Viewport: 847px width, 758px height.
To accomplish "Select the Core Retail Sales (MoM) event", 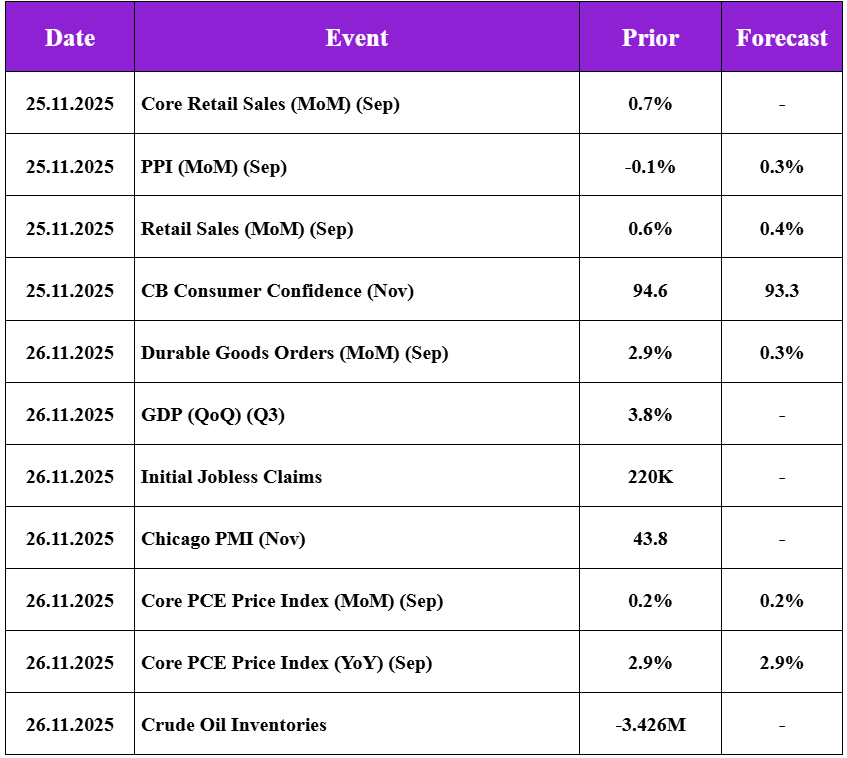I will click(x=270, y=104).
